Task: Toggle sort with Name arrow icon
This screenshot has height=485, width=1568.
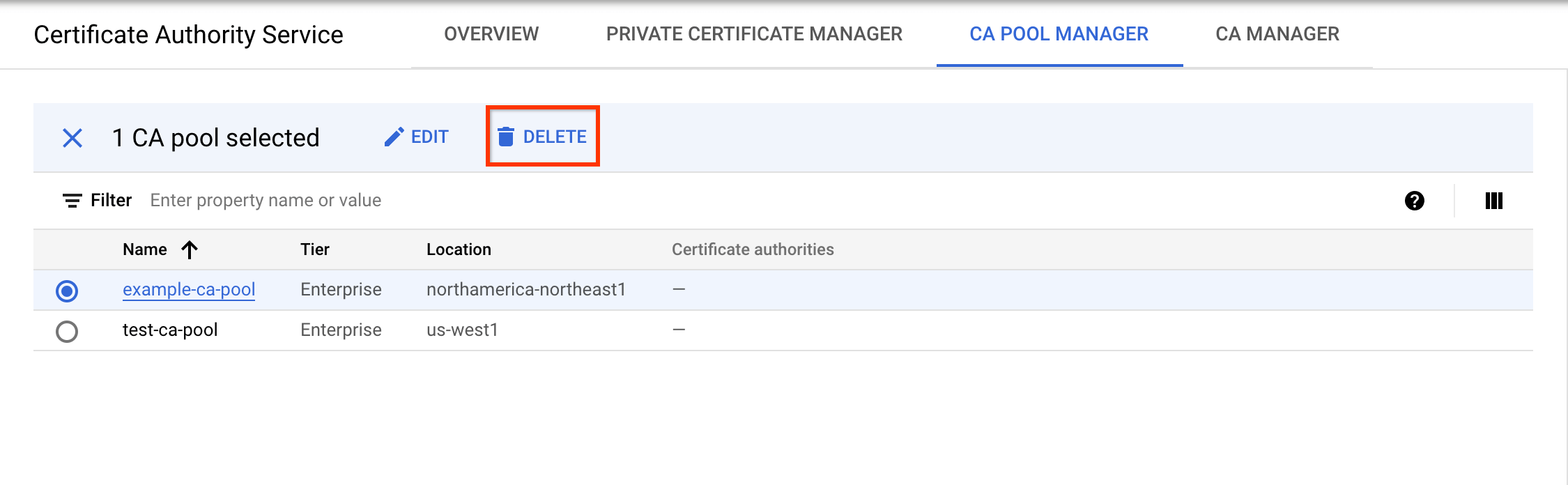Action: click(190, 249)
